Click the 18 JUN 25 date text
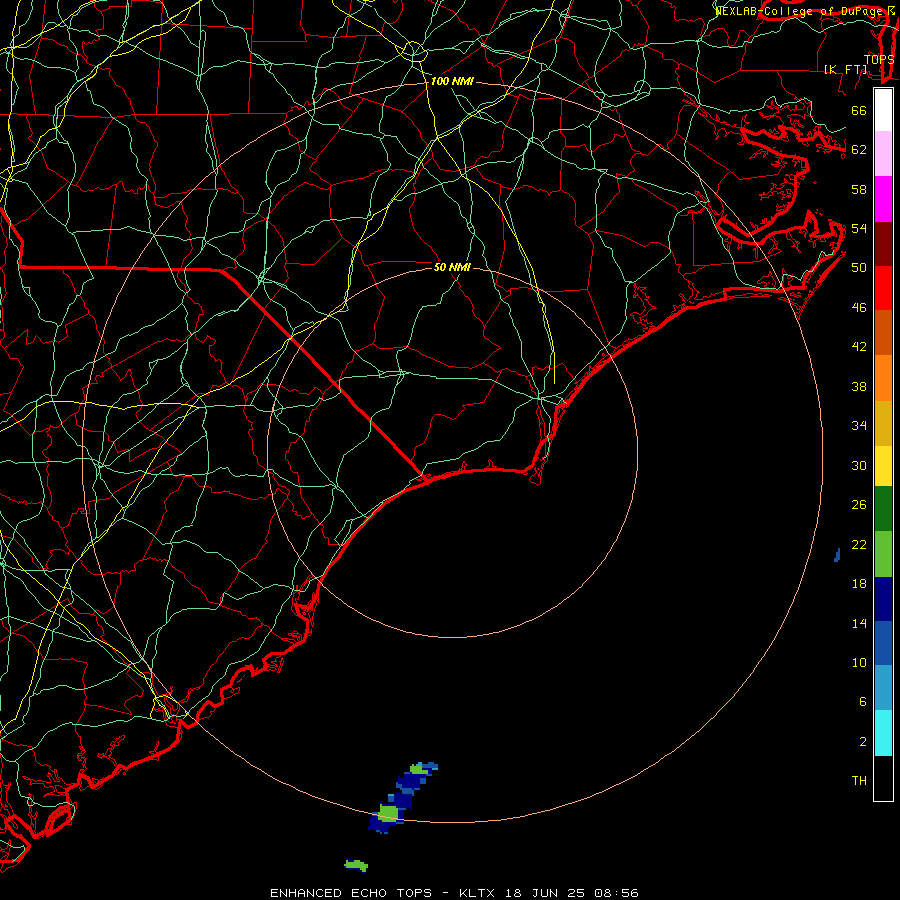The width and height of the screenshot is (900, 900). tap(545, 893)
